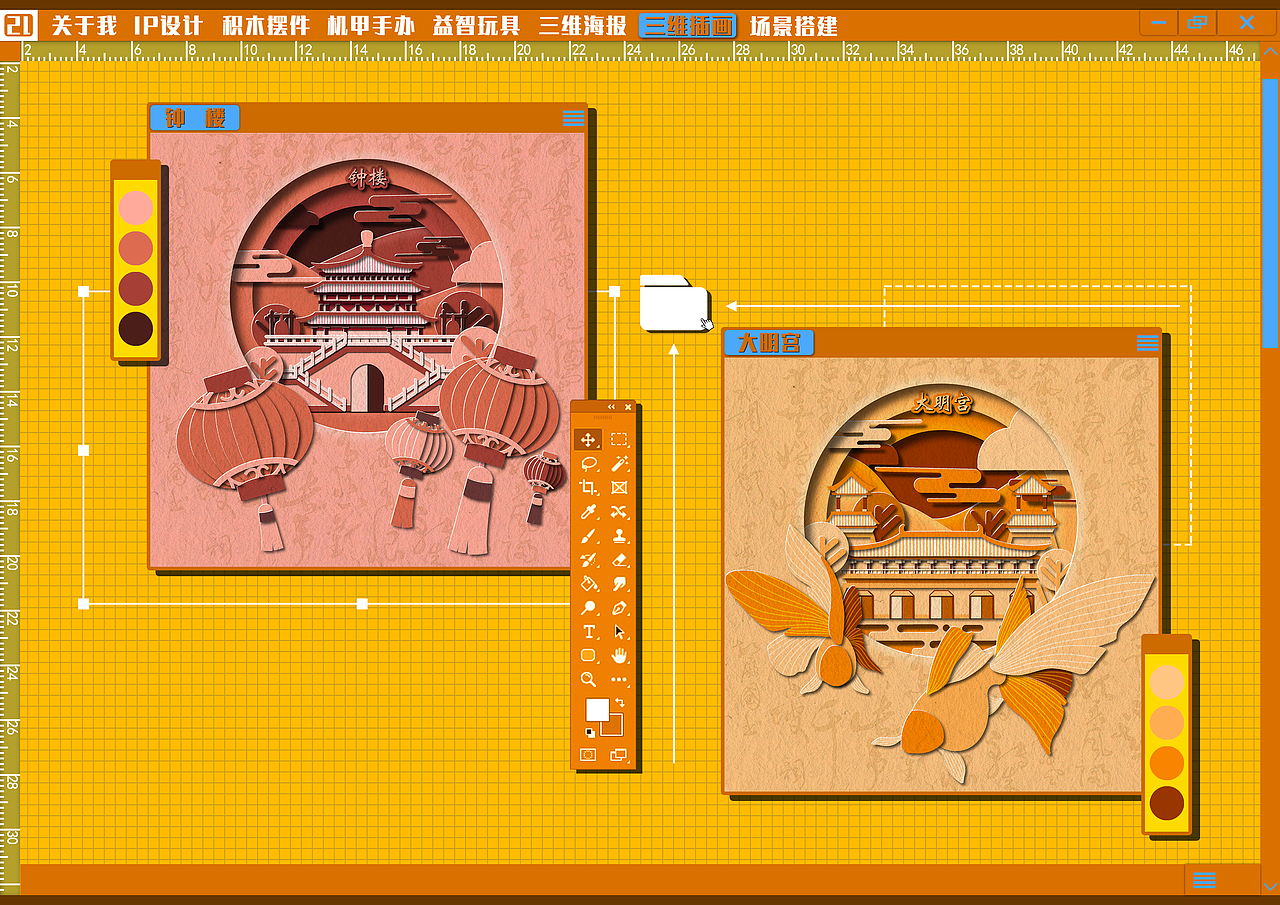The width and height of the screenshot is (1280, 905).
Task: Pick the salmon swatch in 钟楼 palette
Action: coord(135,248)
